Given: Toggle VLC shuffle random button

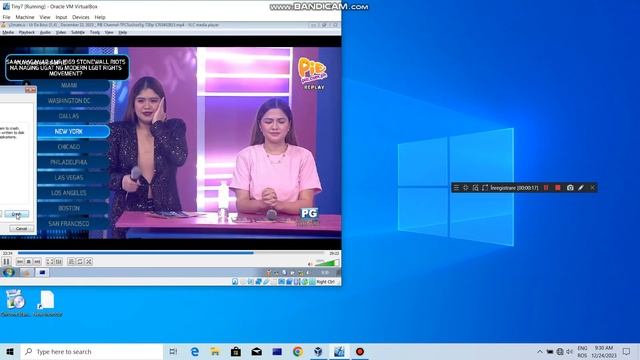Looking at the screenshot, I should (x=89, y=262).
